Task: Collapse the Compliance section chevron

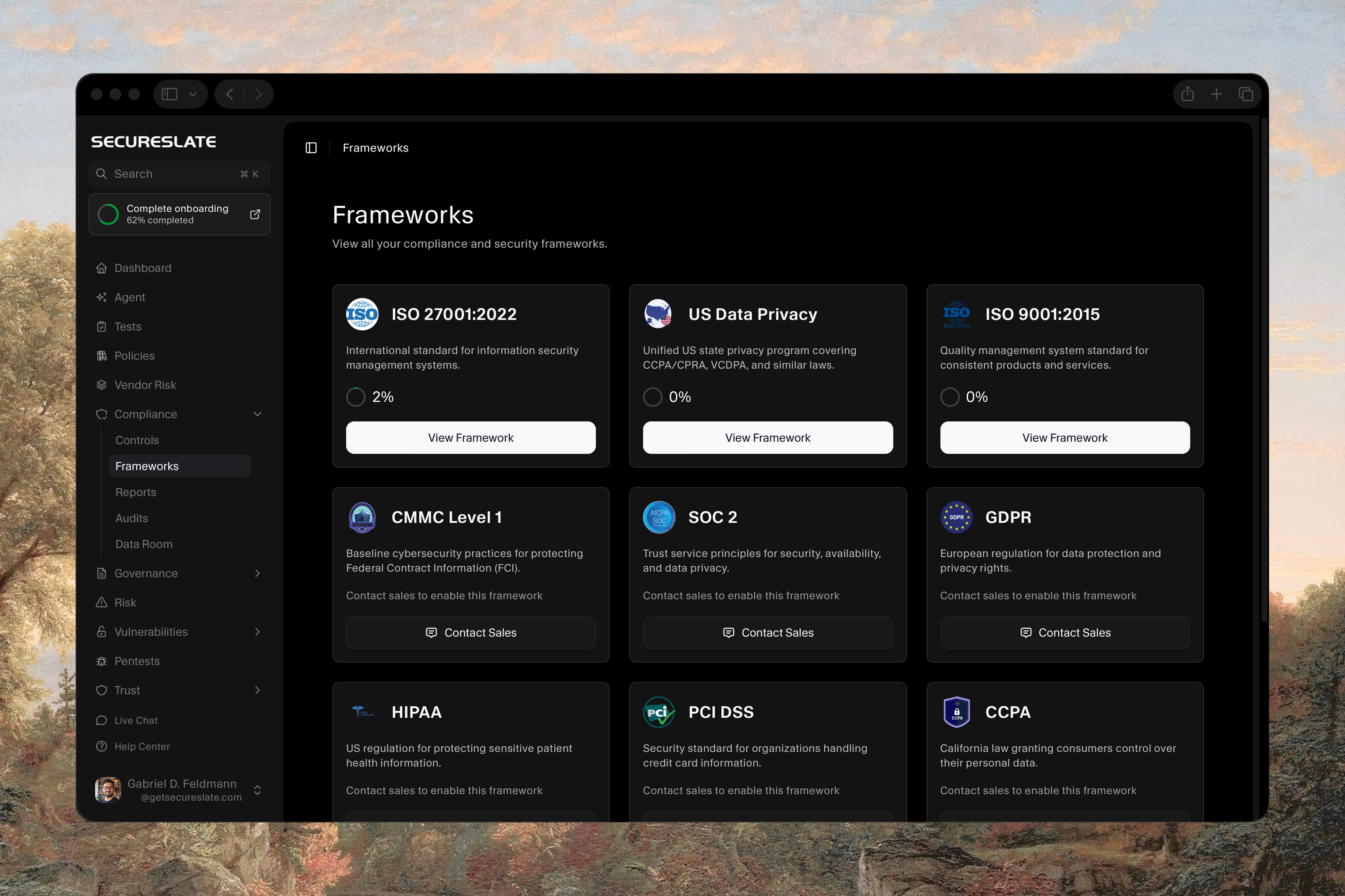Action: point(257,414)
